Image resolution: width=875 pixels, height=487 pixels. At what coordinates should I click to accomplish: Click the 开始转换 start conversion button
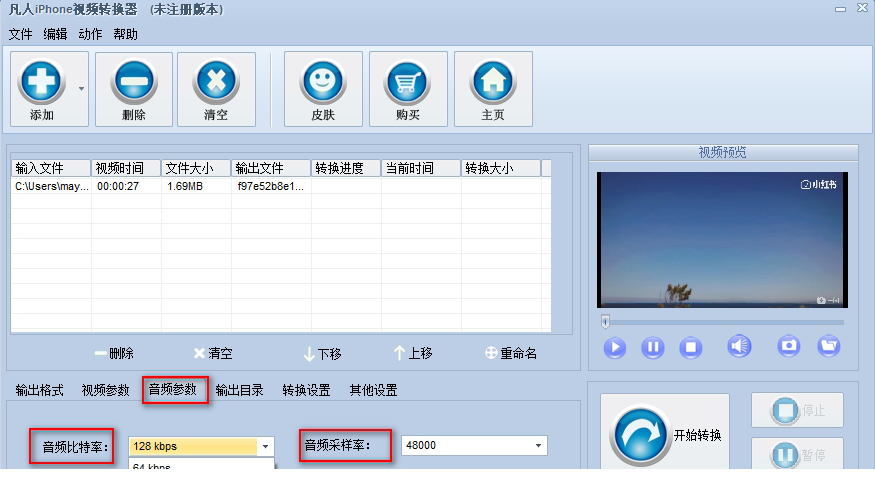click(665, 433)
